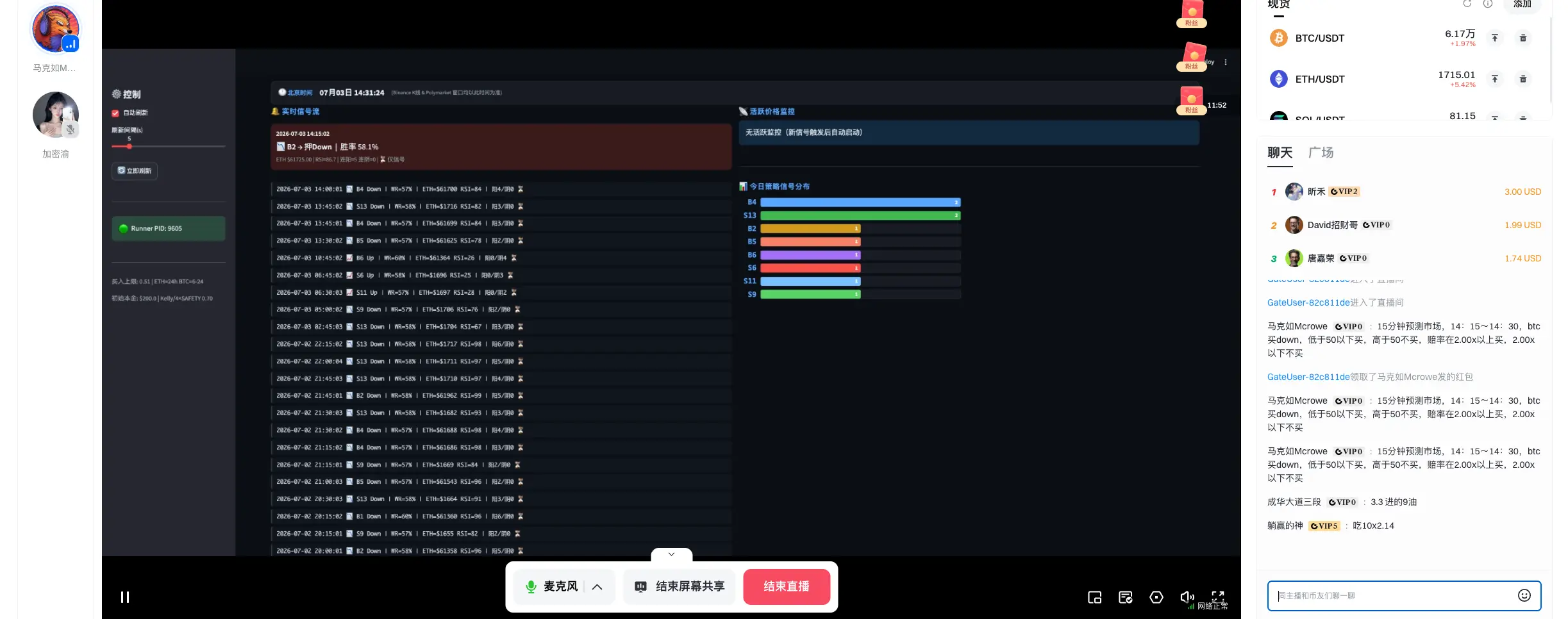The image size is (1568, 619).
Task: Click GateUser-82c811de red packet claim message
Action: [x=1370, y=377]
